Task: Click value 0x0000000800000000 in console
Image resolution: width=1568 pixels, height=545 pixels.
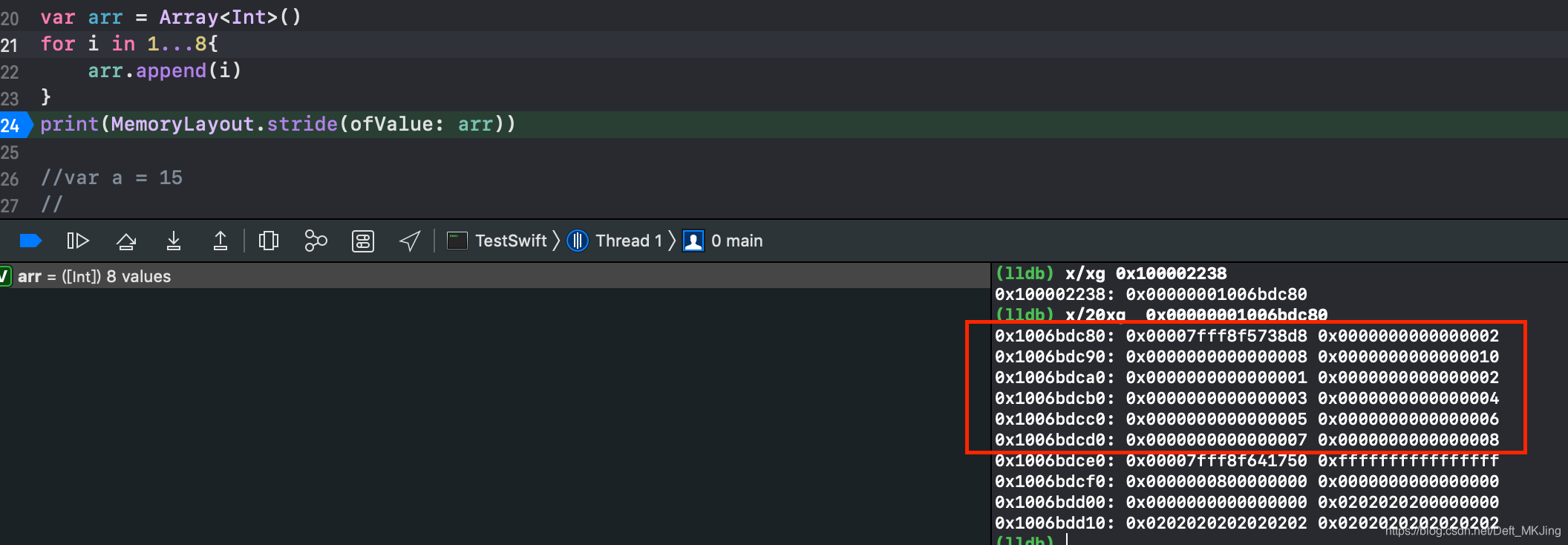Action: 1216,481
